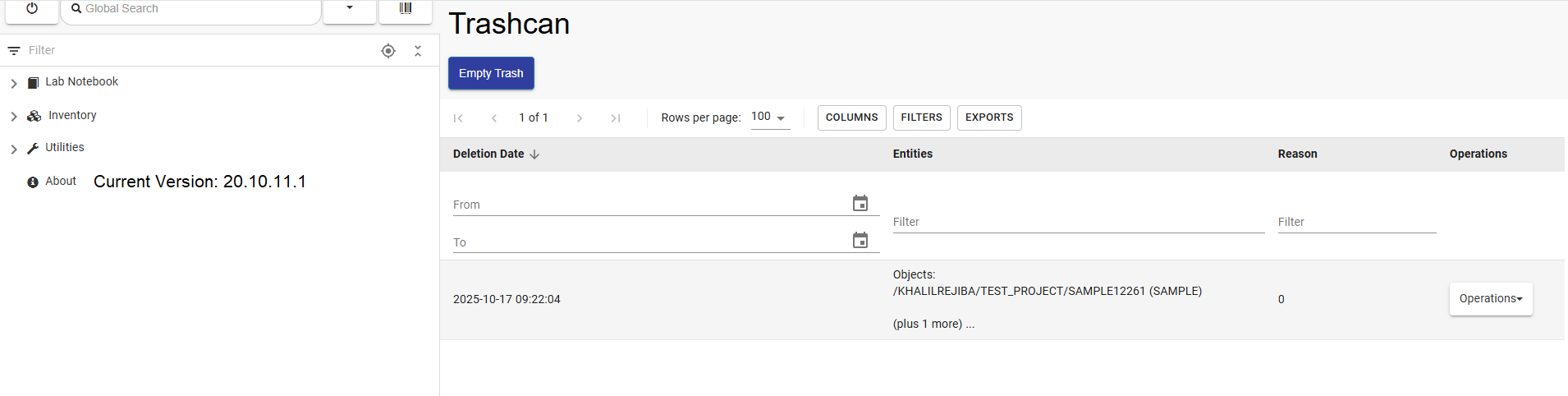Open the About menu item
This screenshot has height=396, width=1568.
click(61, 182)
